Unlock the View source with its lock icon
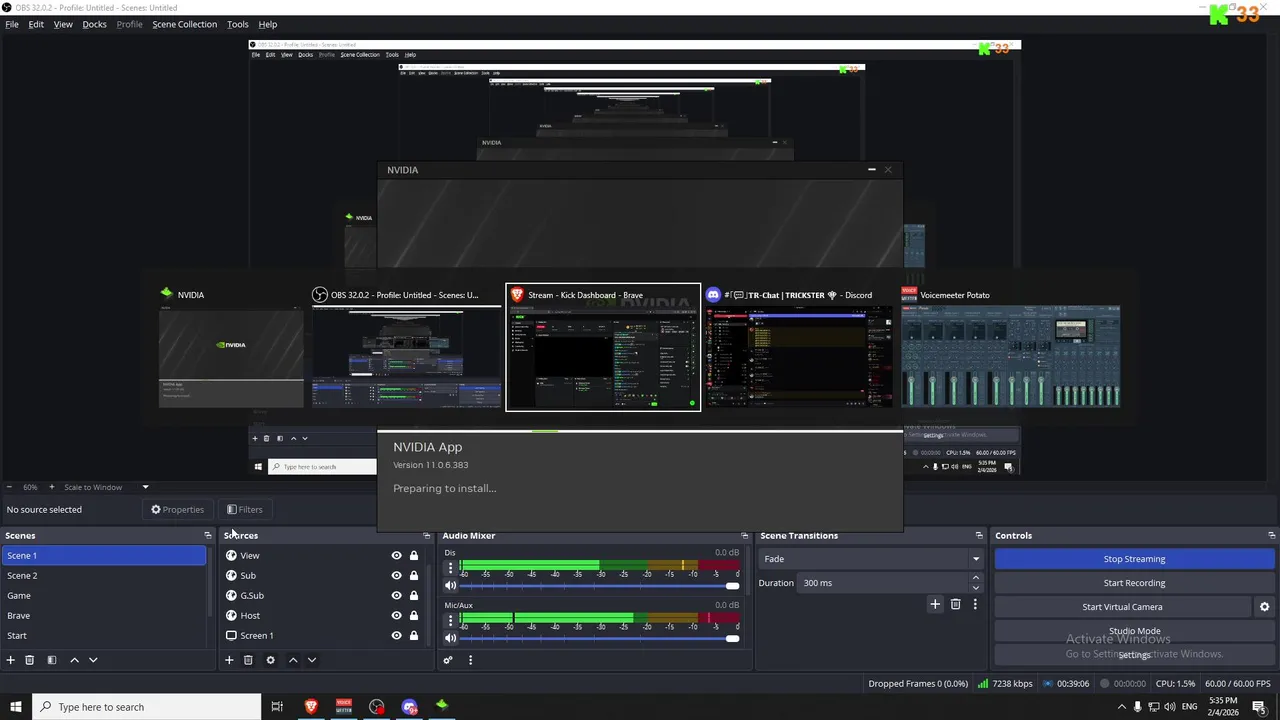Screen dimensions: 1280x720 [414, 556]
